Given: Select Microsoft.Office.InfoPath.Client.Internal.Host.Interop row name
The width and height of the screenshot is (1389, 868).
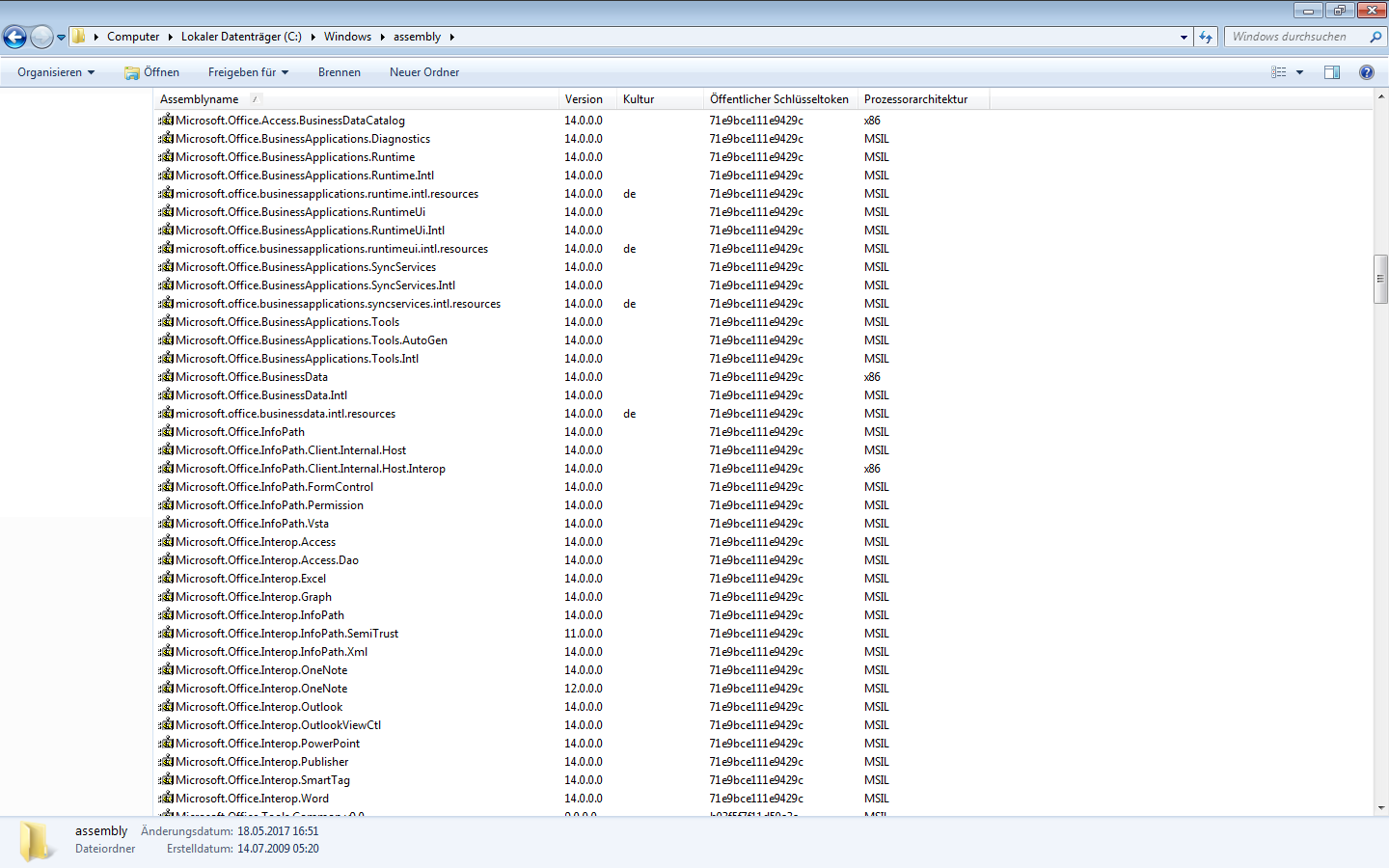Looking at the screenshot, I should (x=311, y=469).
